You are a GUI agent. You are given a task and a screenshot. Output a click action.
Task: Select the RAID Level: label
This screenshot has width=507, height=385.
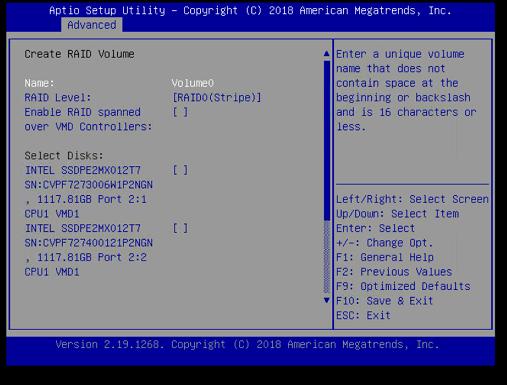(x=58, y=98)
